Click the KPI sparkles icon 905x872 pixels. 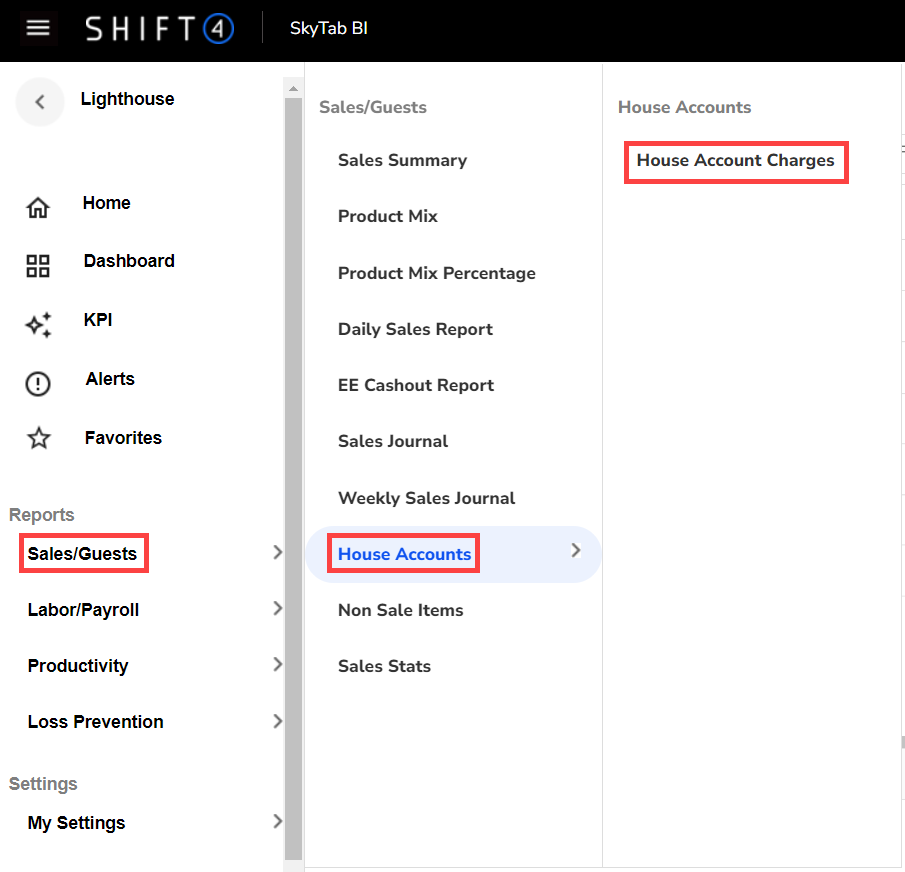pos(38,325)
